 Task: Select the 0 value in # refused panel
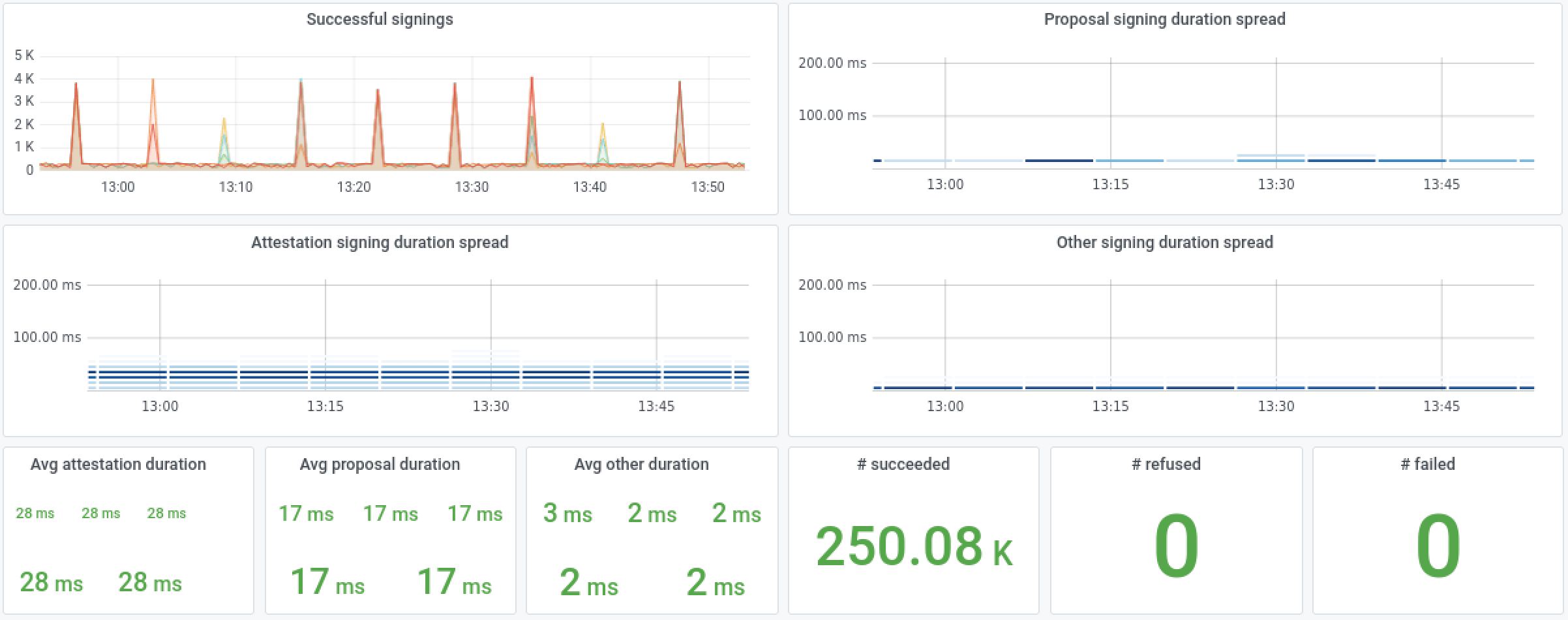coord(1176,546)
